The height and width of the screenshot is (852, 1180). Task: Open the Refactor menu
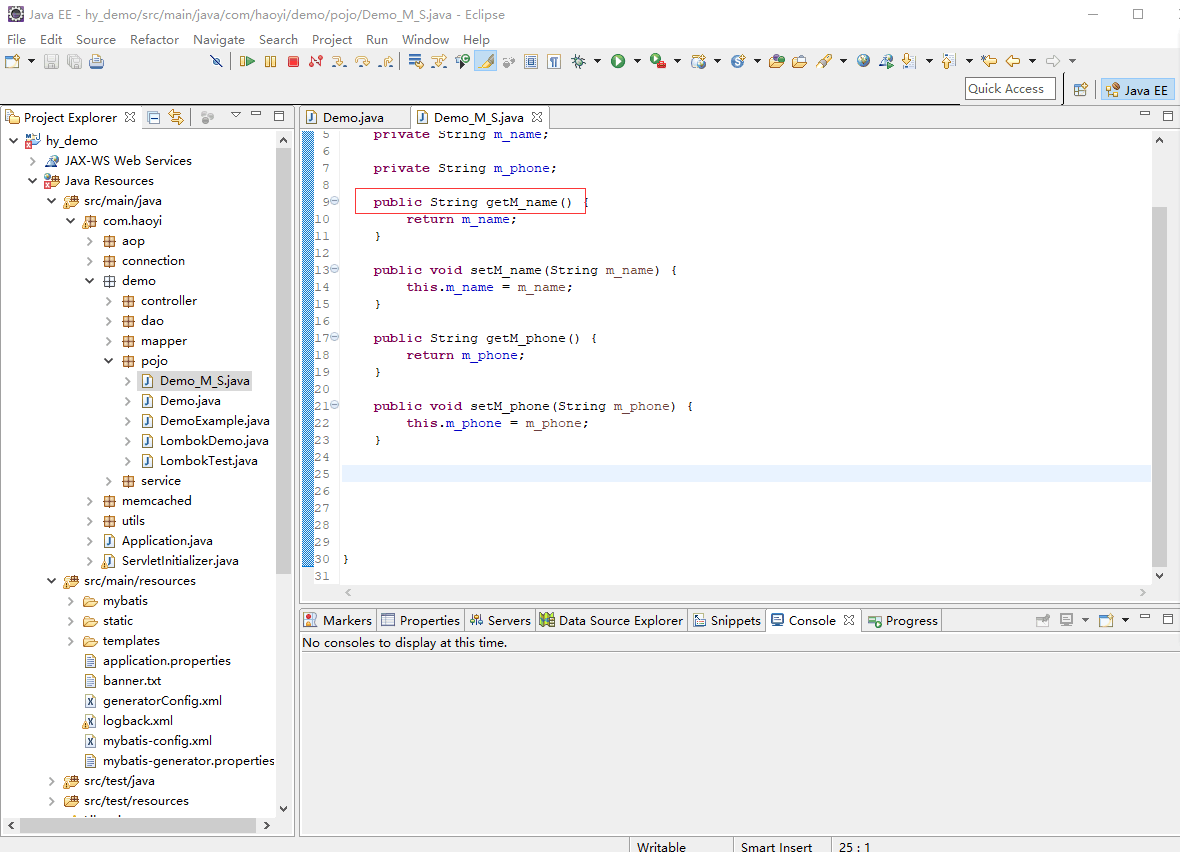pos(154,39)
